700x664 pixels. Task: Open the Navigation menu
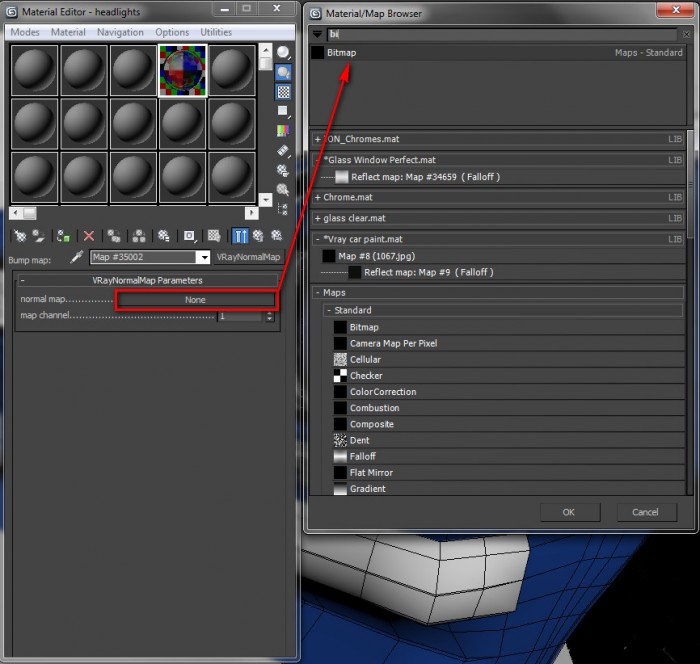120,32
